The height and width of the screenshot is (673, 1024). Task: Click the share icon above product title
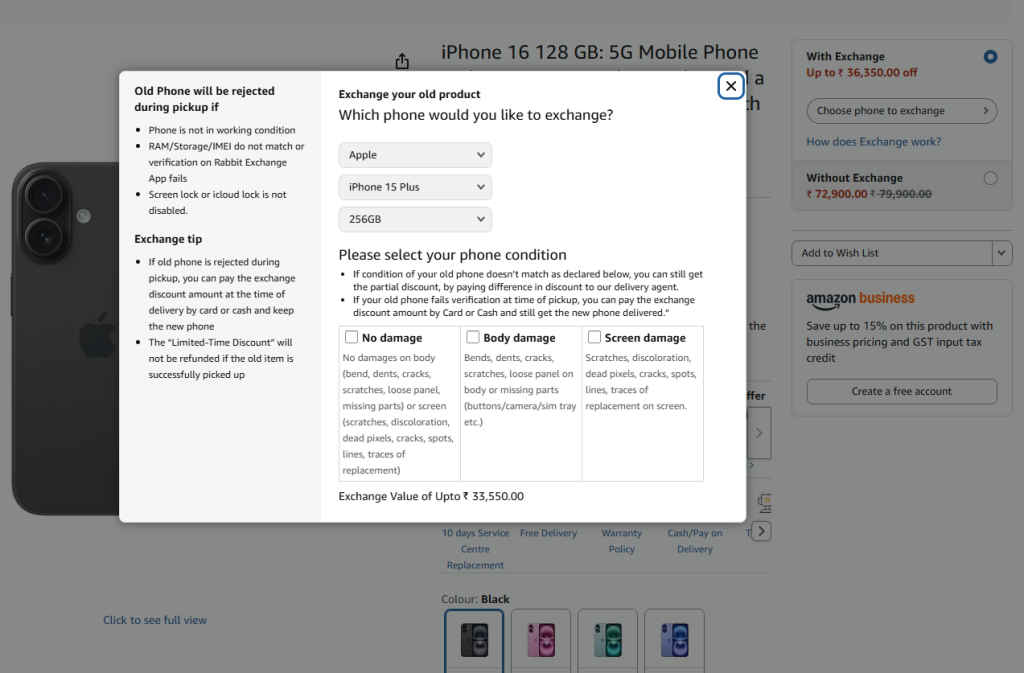pos(401,60)
